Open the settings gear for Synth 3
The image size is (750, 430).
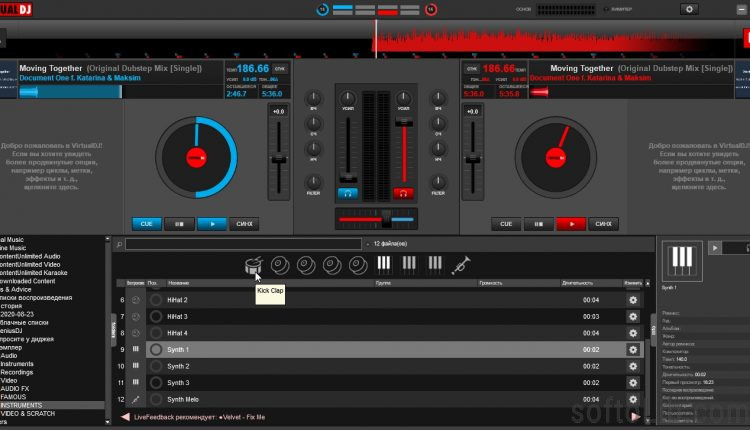(x=633, y=383)
